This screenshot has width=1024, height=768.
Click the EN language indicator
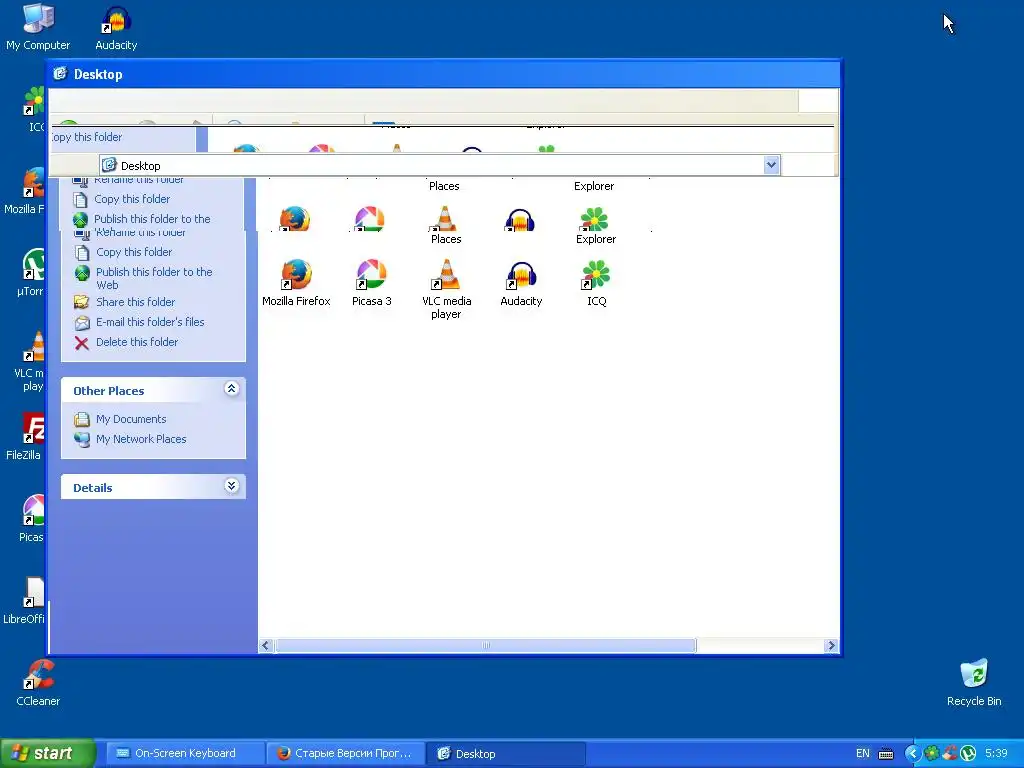click(863, 754)
